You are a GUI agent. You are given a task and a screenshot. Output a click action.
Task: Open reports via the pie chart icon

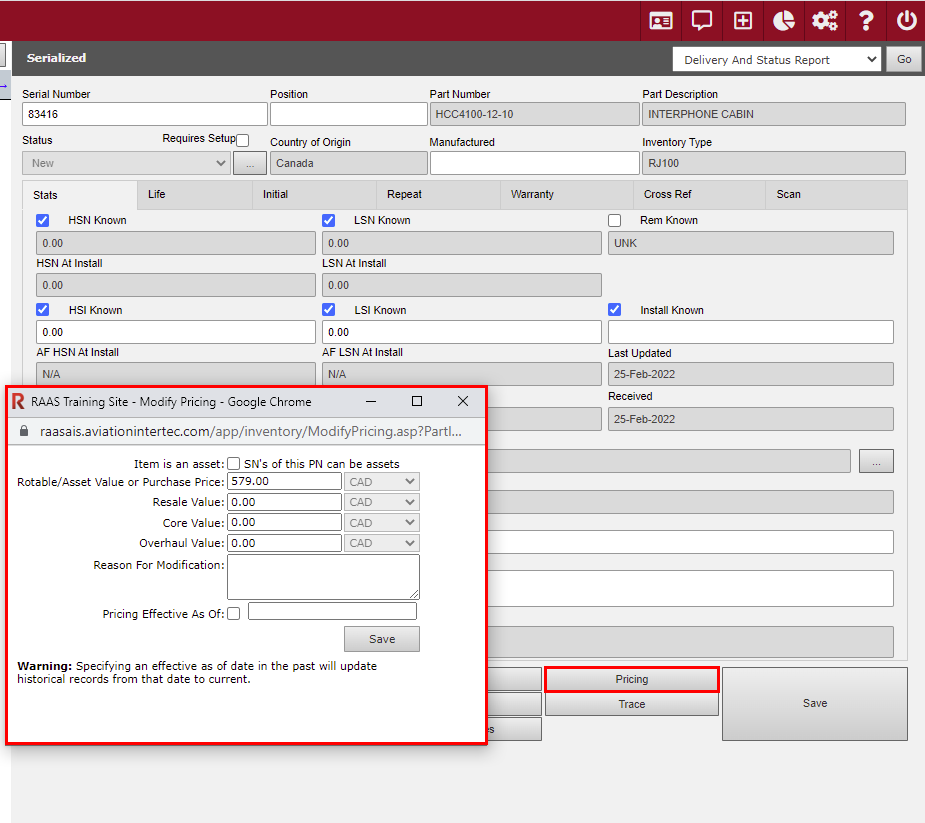click(x=783, y=20)
